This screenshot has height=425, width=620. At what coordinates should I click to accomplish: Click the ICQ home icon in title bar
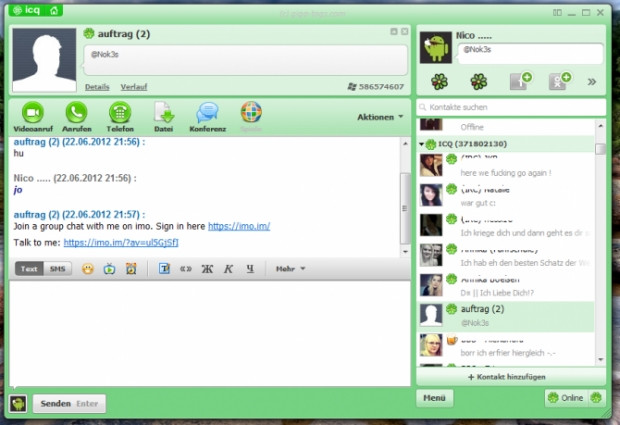pos(54,10)
